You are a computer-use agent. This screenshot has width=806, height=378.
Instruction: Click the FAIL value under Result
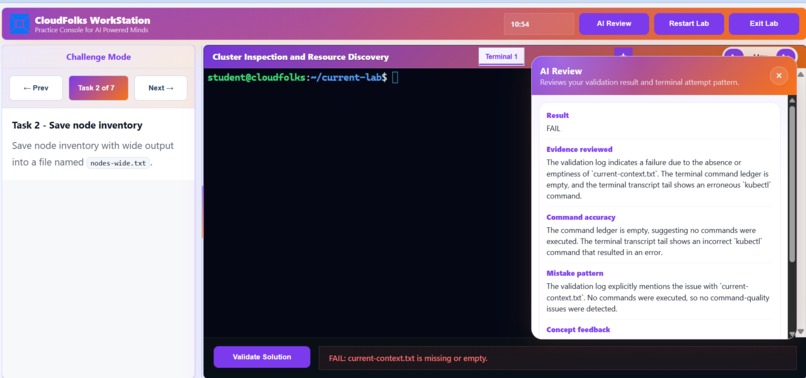[x=553, y=129]
